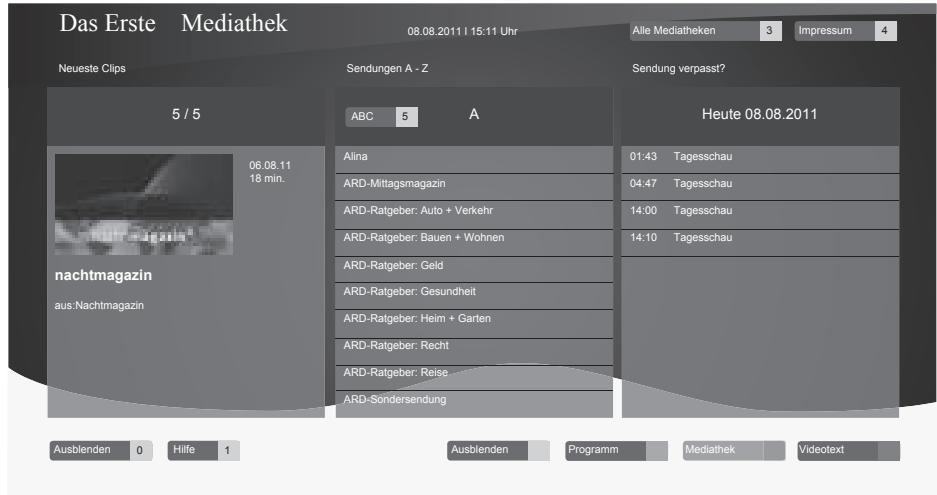Open the Programm button
Image resolution: width=937 pixels, height=495 pixels.
[617, 450]
